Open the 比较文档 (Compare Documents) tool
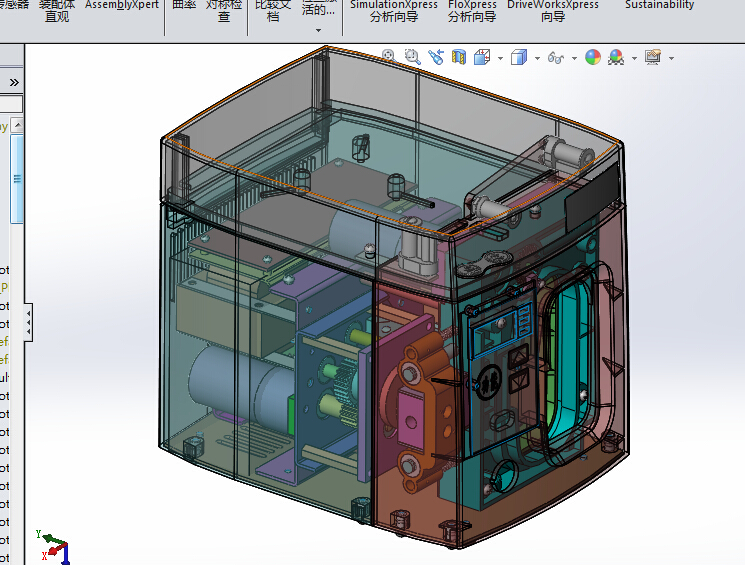Screen dimensions: 745x565 pyautogui.click(x=273, y=10)
